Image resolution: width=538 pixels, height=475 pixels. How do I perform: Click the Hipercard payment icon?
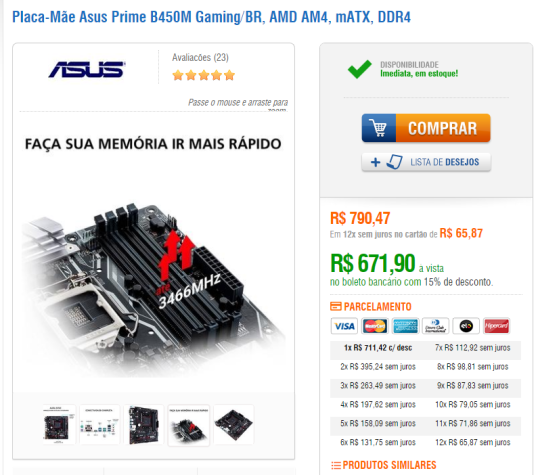pos(496,326)
